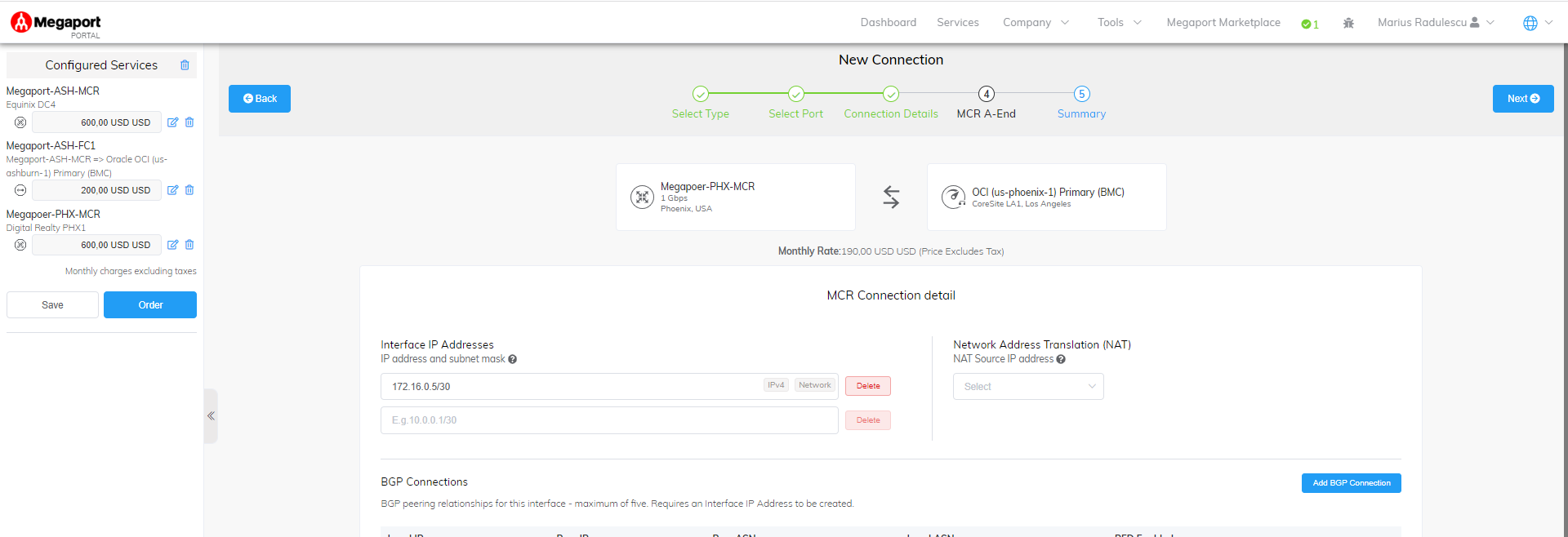Delete the Megaport-ASH-FC1 service
Image resolution: width=1568 pixels, height=537 pixels.
tap(189, 190)
